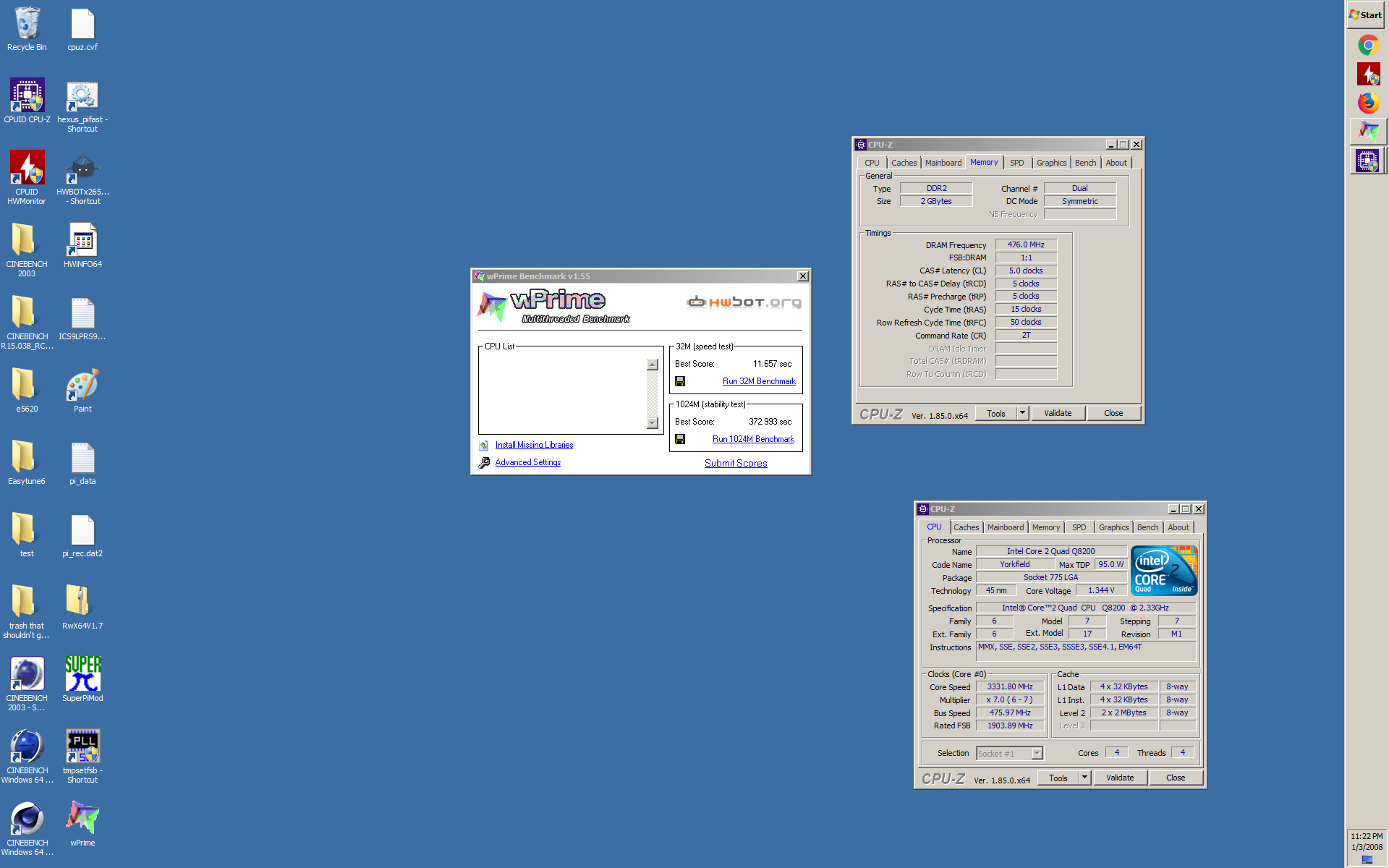Click CPU List scroll down arrow
The image size is (1389, 868).
tap(653, 423)
